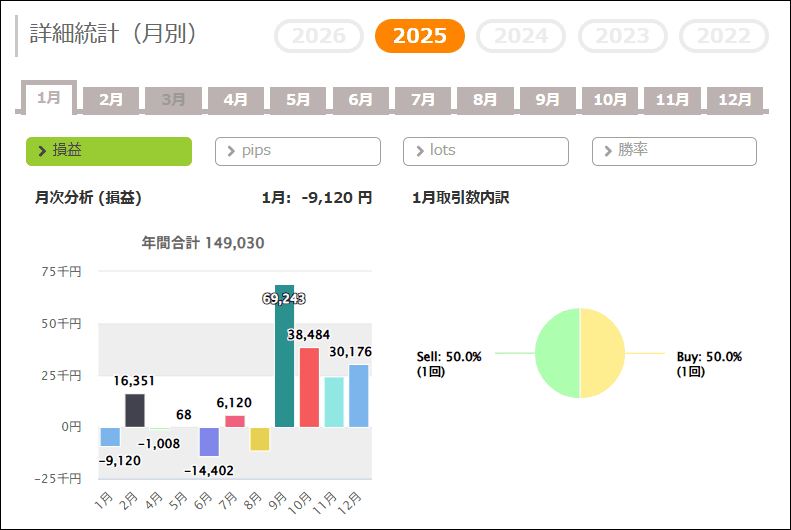Click the teal 69,243 September bar
Viewport: 791px width, 530px height.
284,360
